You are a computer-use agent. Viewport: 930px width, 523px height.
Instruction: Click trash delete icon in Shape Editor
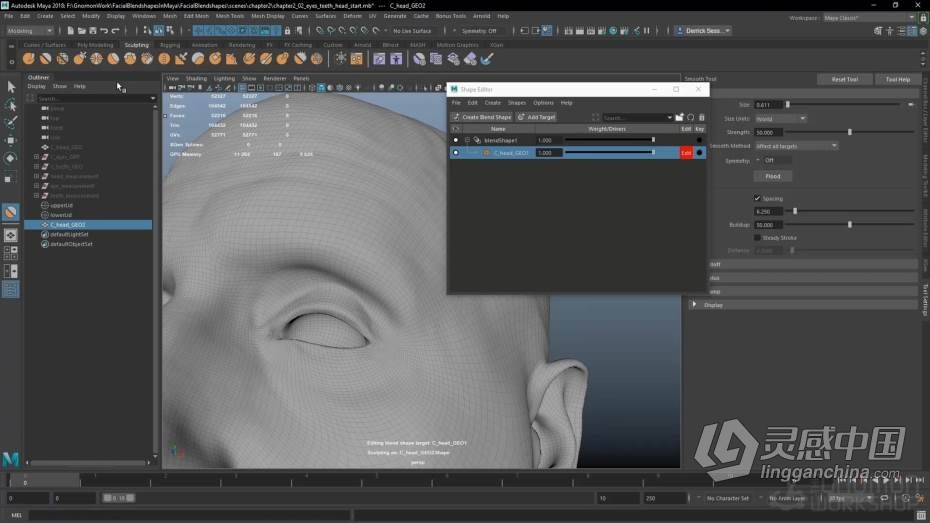pos(702,117)
